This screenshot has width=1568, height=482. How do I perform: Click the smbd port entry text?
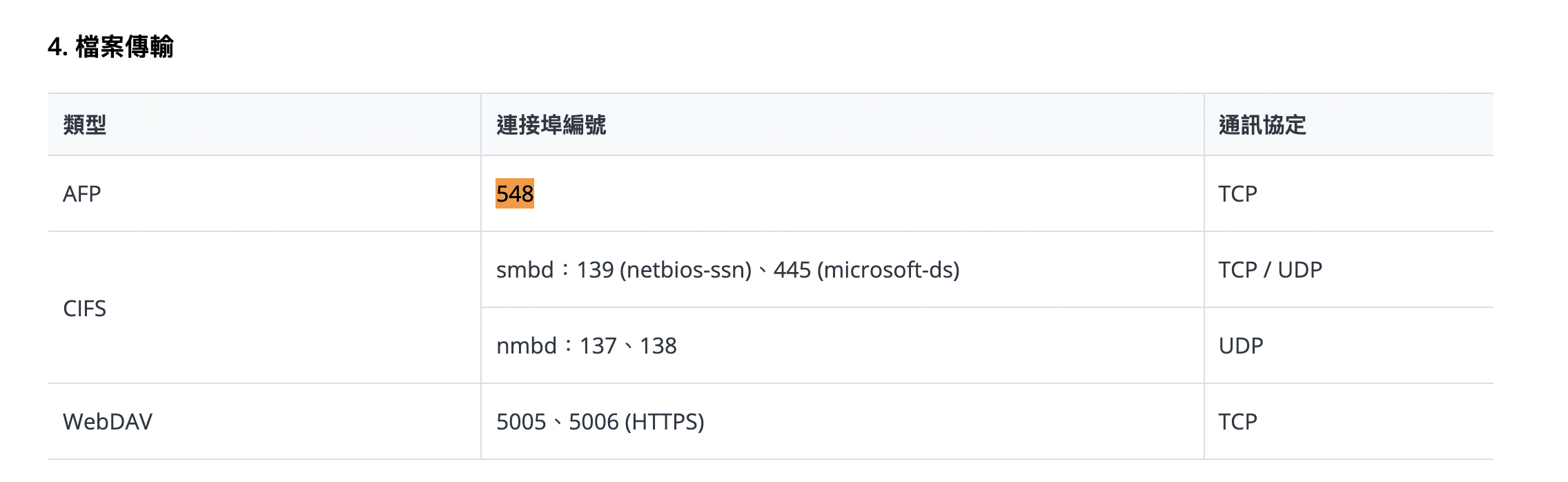tap(728, 270)
